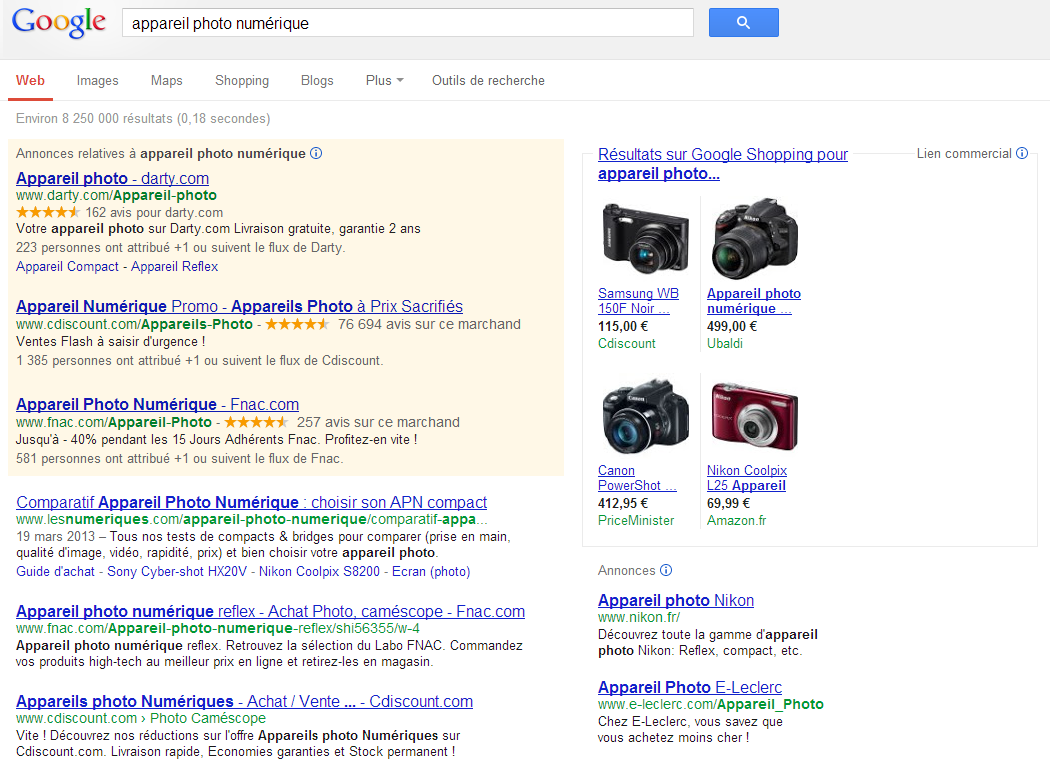Click the 'Appareil Compact' sitelink
The height and width of the screenshot is (764, 1050).
click(67, 266)
